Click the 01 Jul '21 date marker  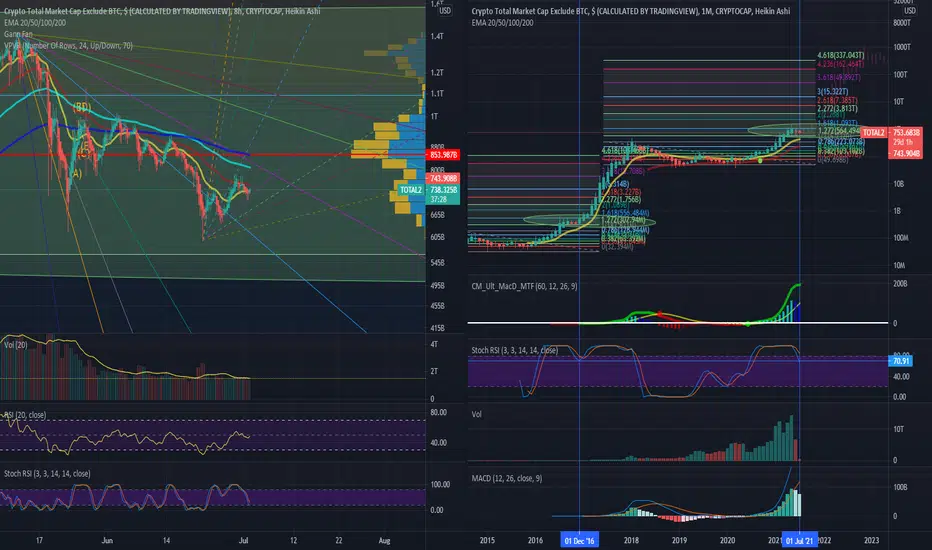pos(799,540)
